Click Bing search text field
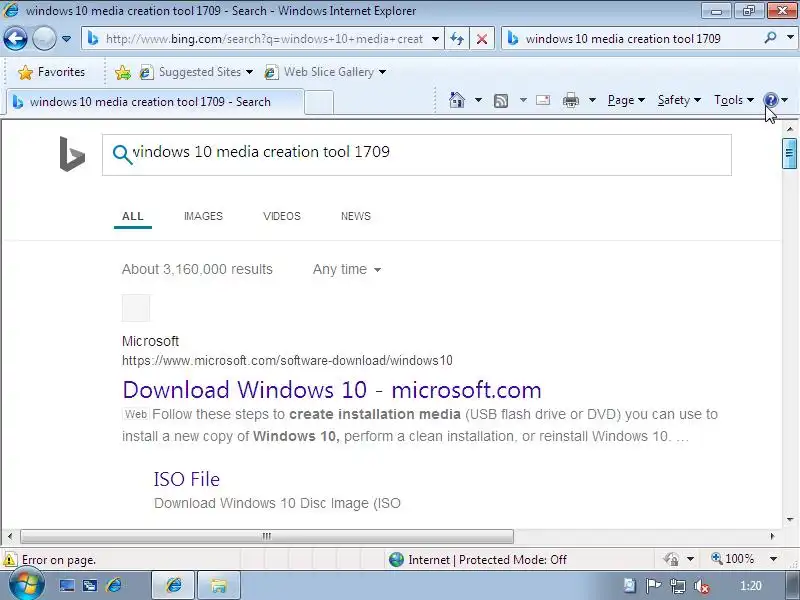 416,155
